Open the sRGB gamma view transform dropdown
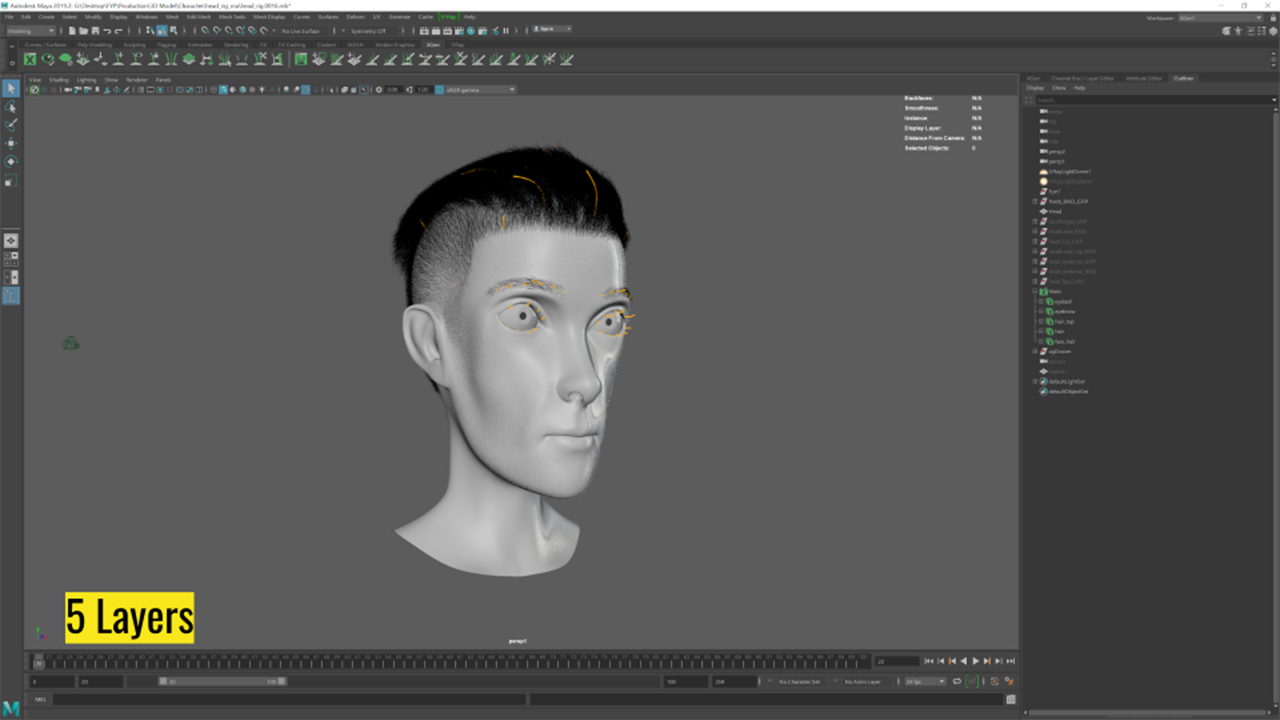 480,90
